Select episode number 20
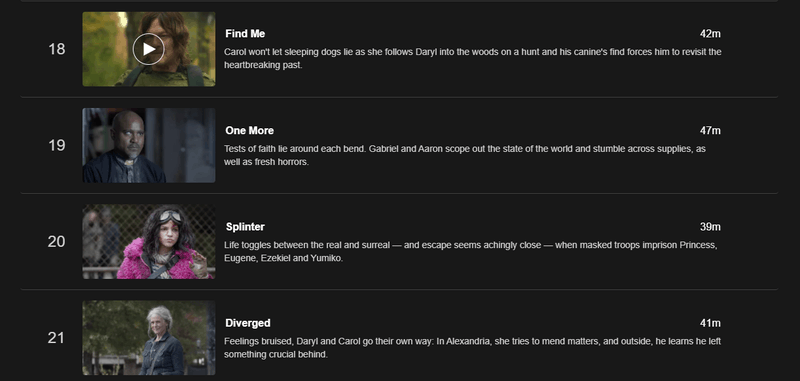Viewport: 800px width, 381px height. [57, 242]
